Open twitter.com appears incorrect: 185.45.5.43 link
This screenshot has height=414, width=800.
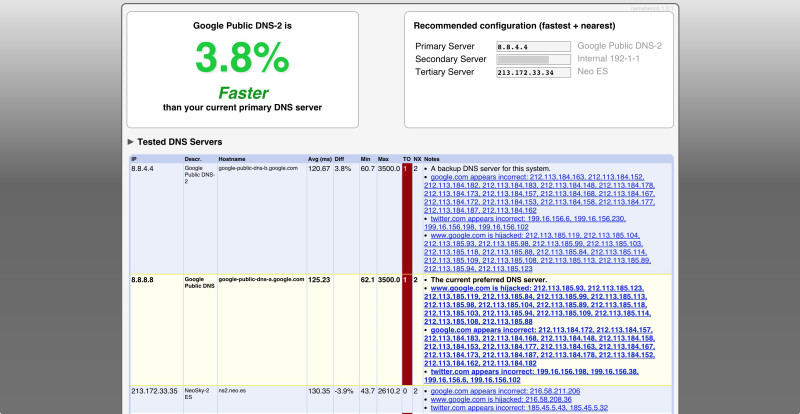519,407
